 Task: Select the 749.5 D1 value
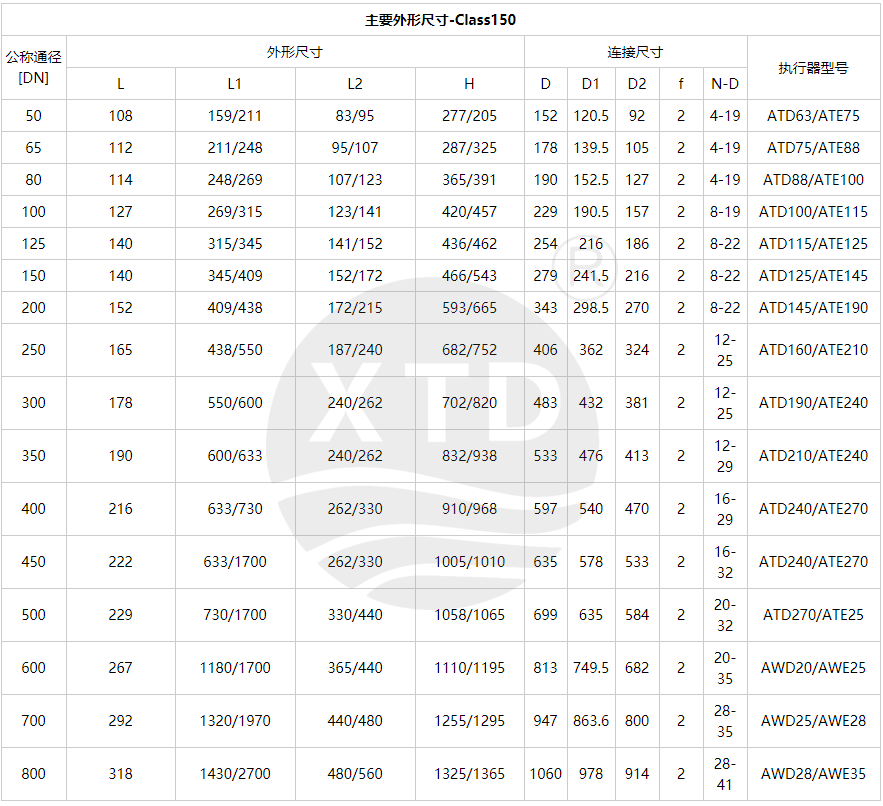coord(591,668)
